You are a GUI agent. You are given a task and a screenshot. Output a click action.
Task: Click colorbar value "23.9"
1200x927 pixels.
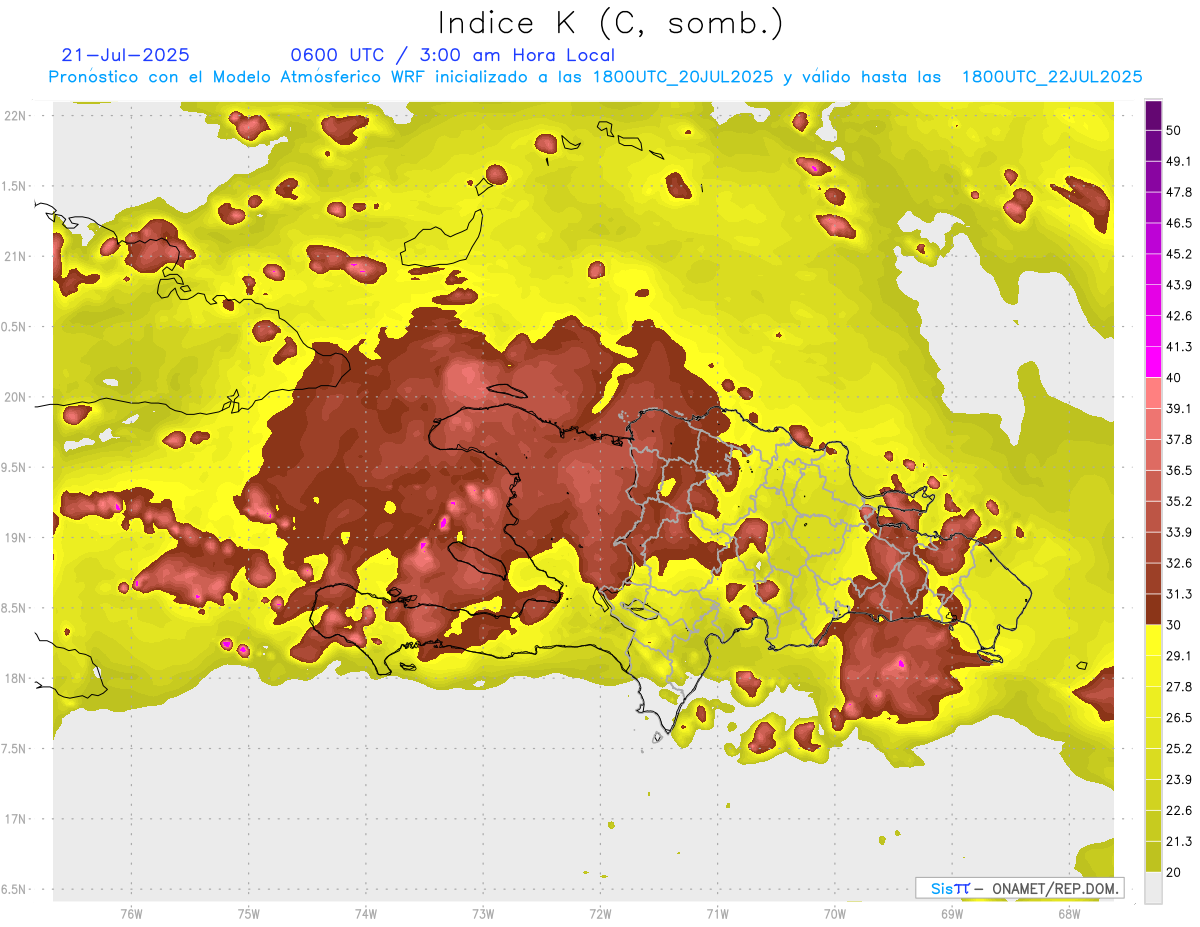coord(1179,780)
